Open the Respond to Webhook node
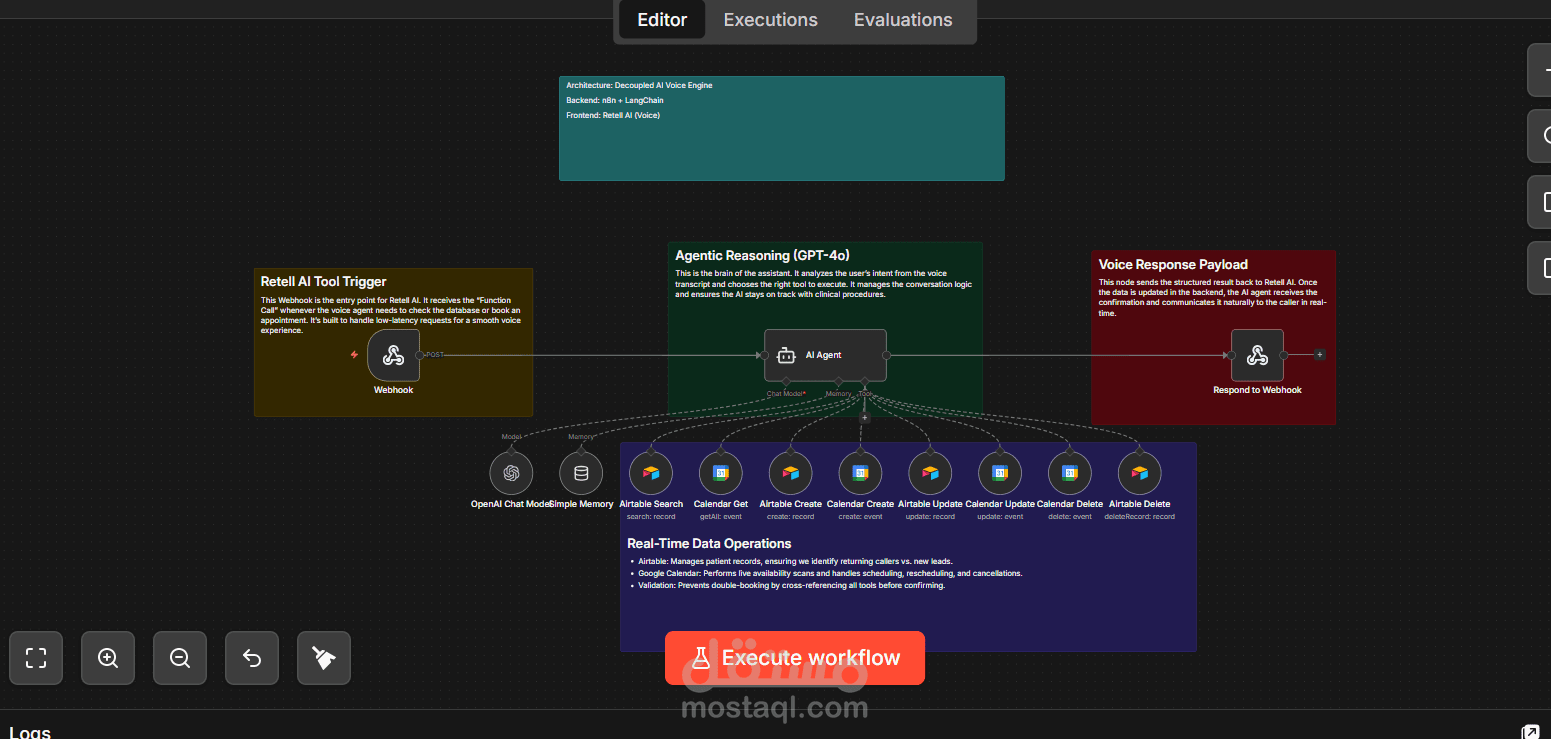1551x739 pixels. pyautogui.click(x=1257, y=355)
